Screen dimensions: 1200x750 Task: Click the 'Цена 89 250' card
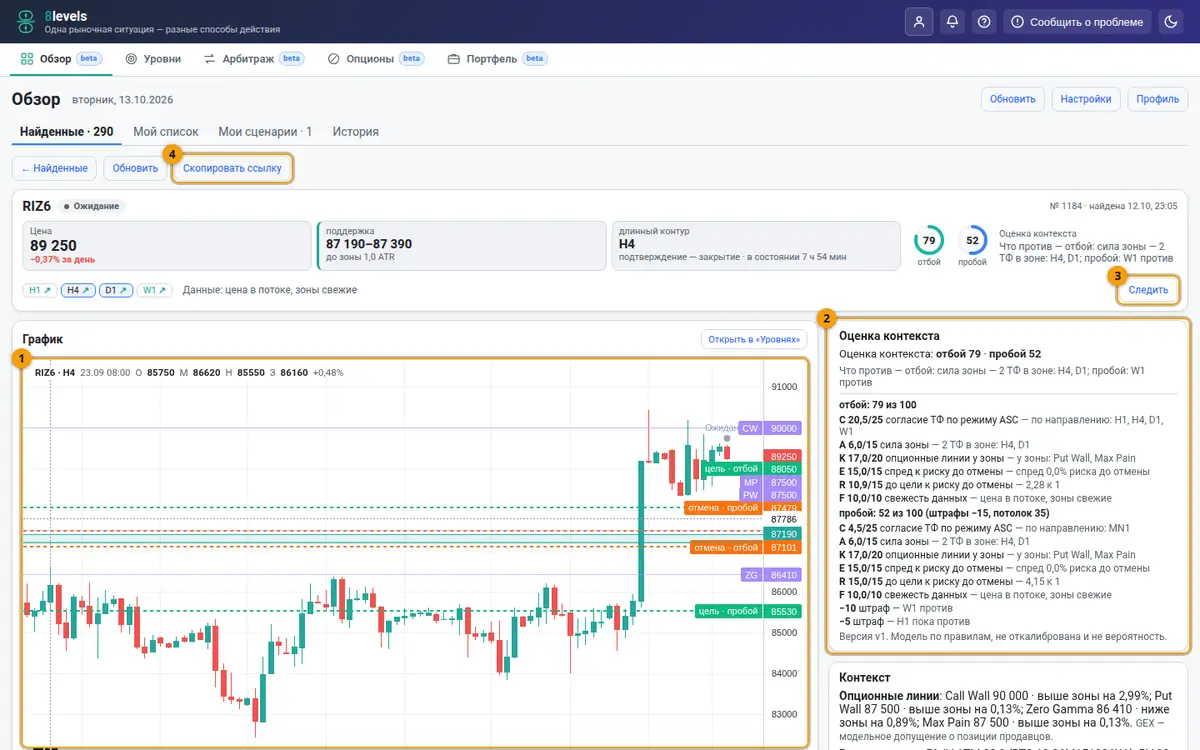pos(167,246)
